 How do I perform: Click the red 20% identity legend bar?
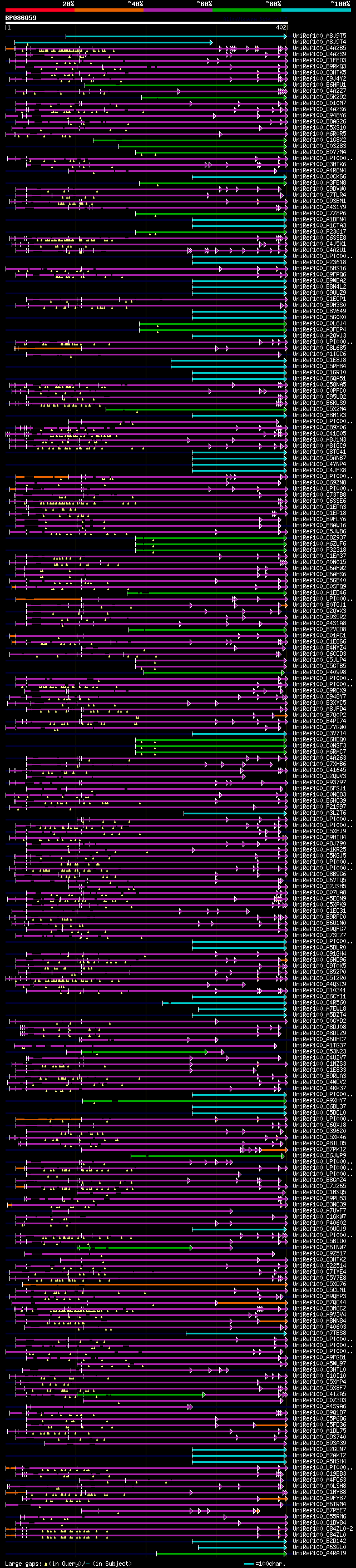click(x=39, y=10)
